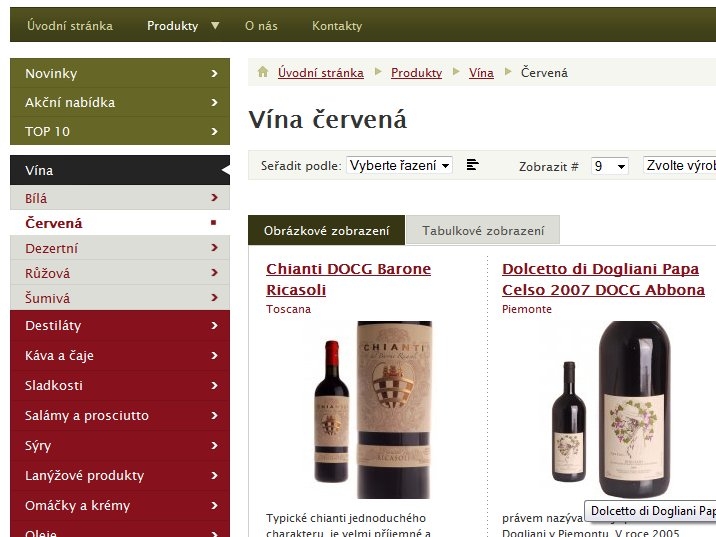Open the Zobrazit items-per-page dropdown

[610, 166]
